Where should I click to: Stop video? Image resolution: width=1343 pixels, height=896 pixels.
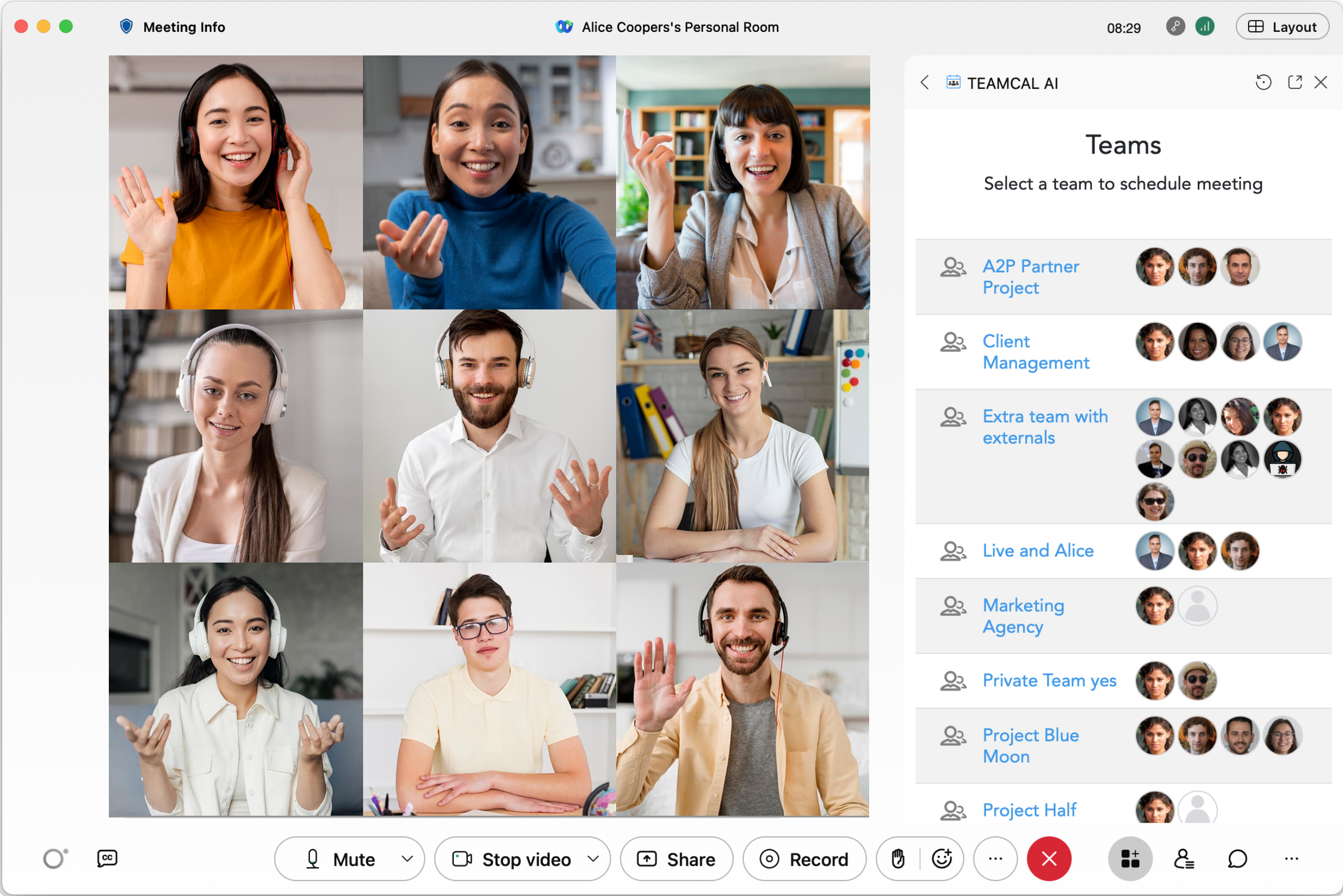pos(511,859)
